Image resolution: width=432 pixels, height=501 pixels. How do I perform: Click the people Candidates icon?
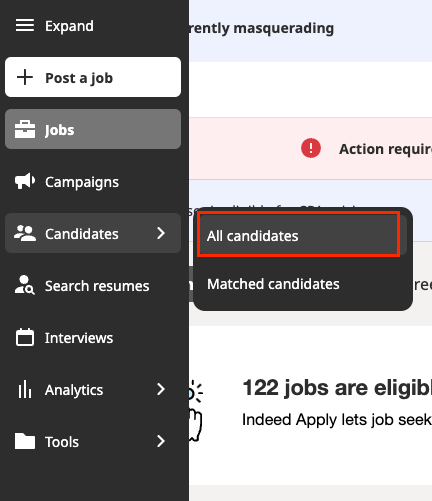click(x=25, y=233)
